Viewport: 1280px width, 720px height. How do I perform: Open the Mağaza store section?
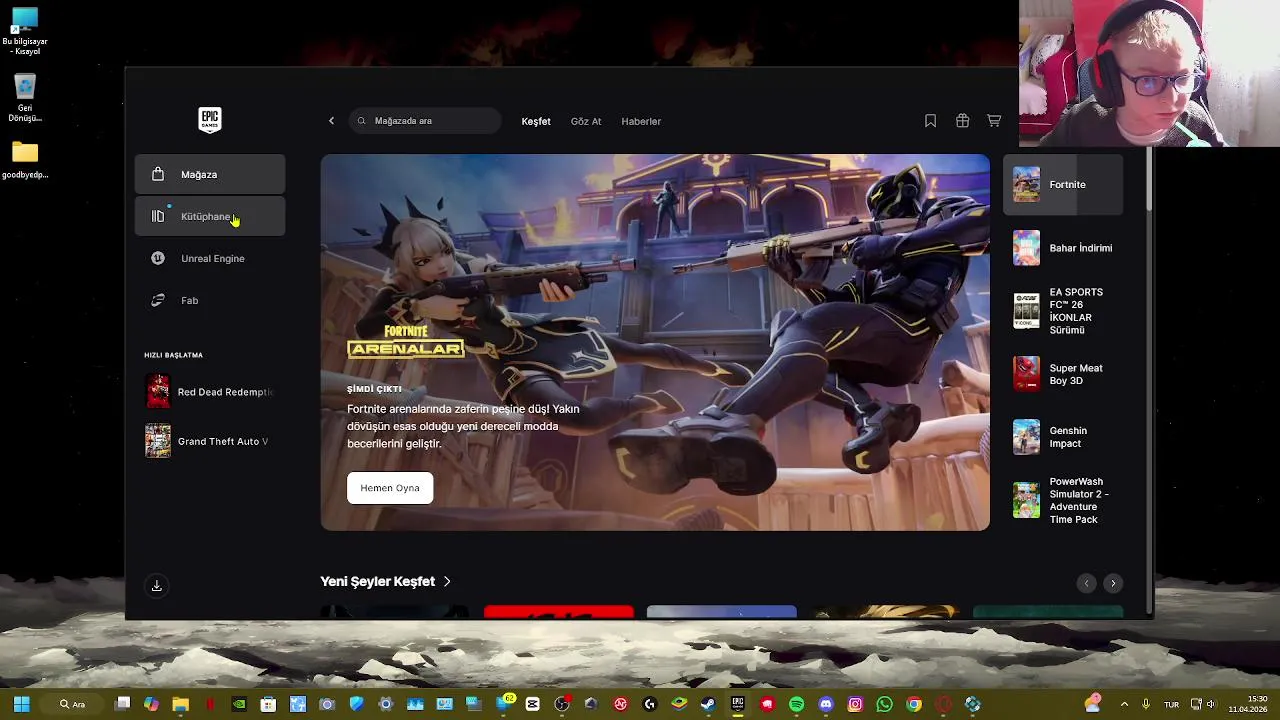tap(210, 174)
